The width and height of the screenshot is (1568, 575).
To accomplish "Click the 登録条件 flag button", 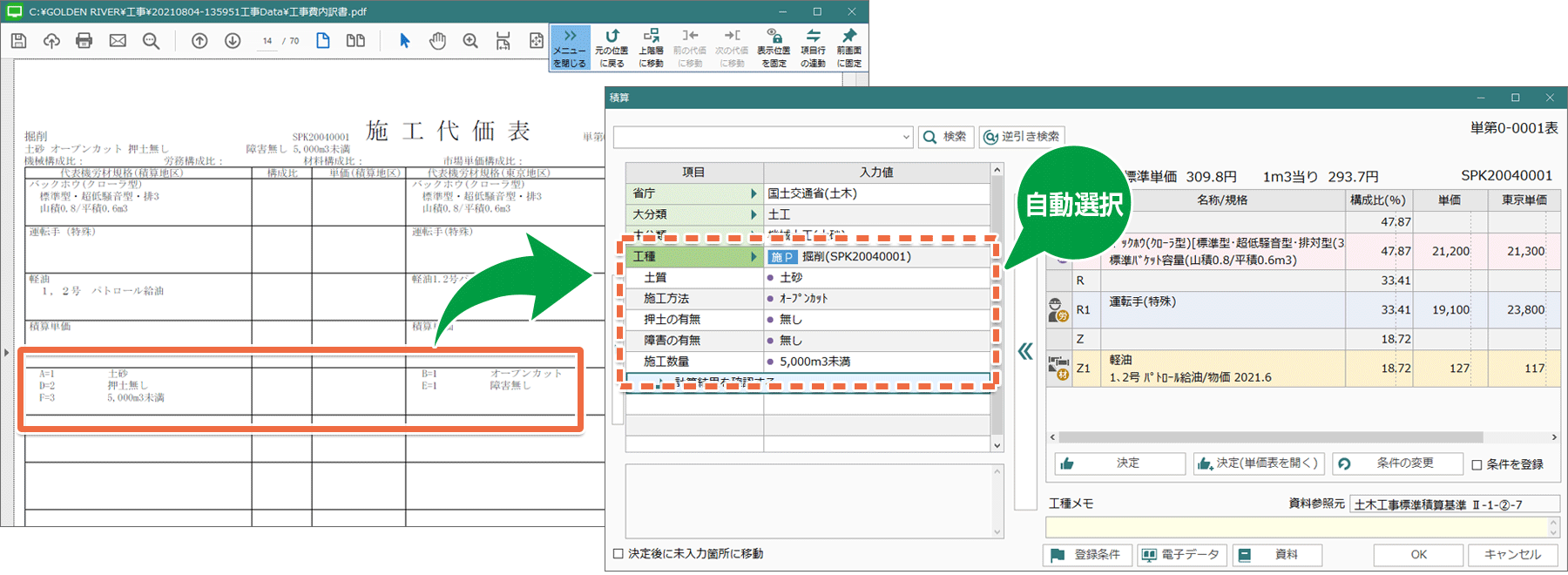I will pyautogui.click(x=1087, y=555).
